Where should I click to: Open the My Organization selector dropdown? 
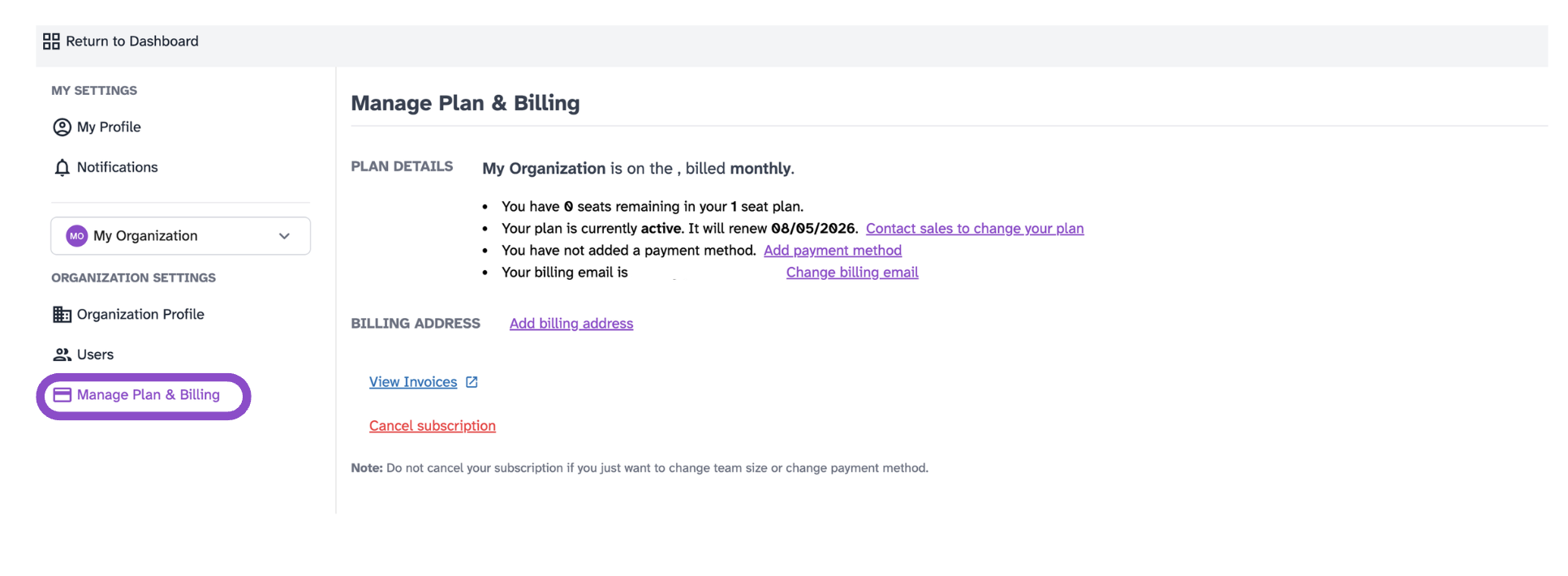(x=180, y=236)
